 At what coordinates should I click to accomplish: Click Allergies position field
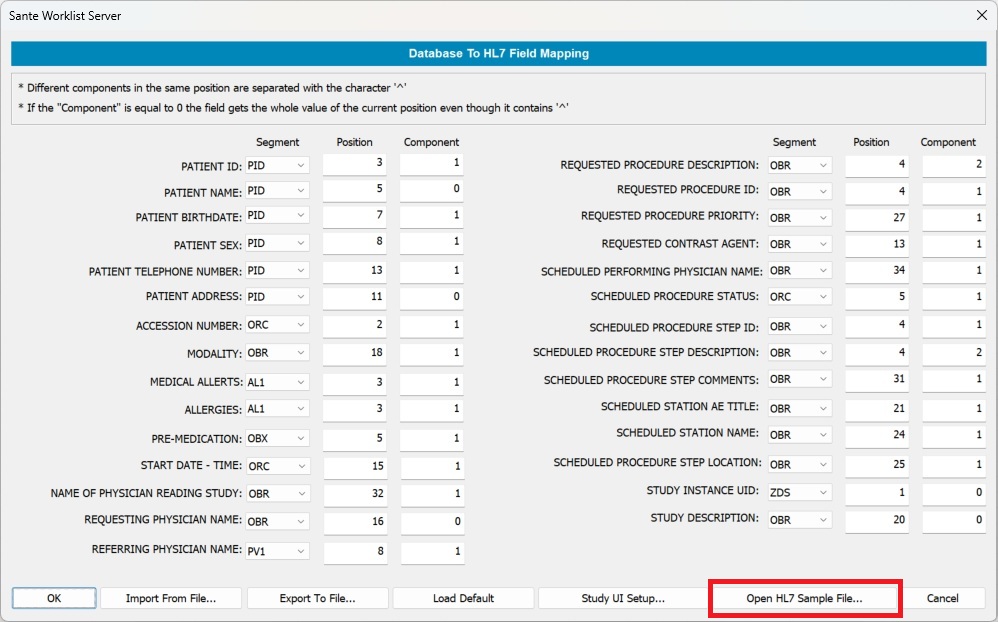[x=354, y=409]
